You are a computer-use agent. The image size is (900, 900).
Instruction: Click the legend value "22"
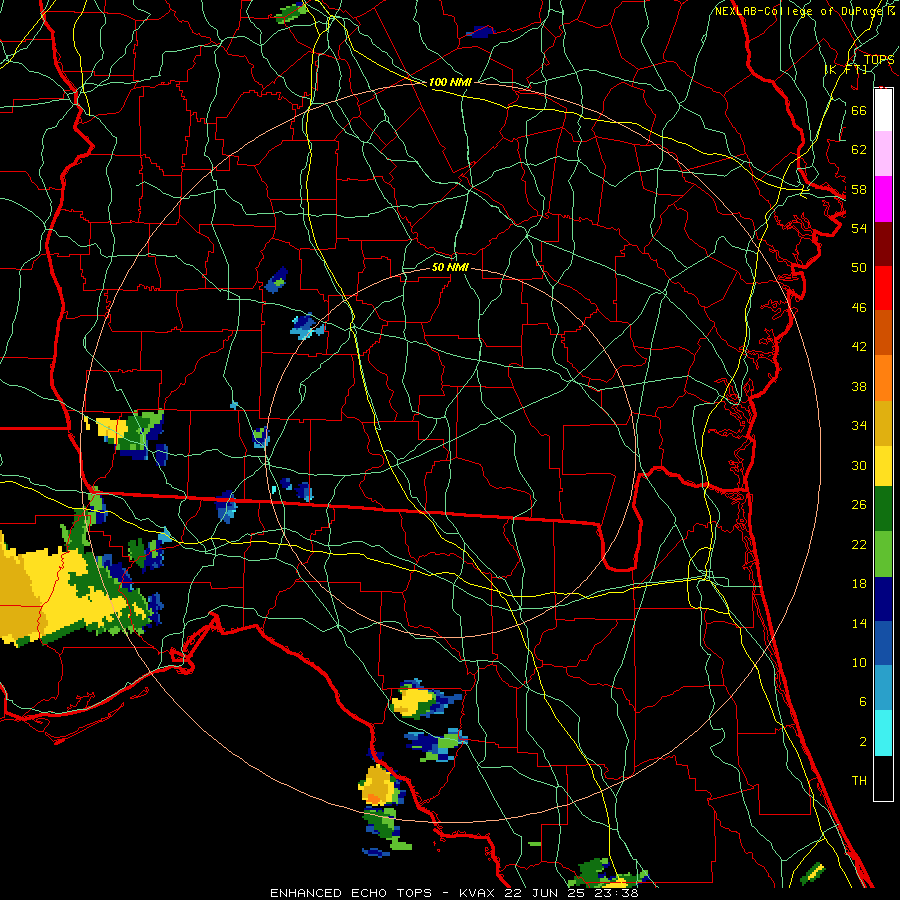[859, 545]
